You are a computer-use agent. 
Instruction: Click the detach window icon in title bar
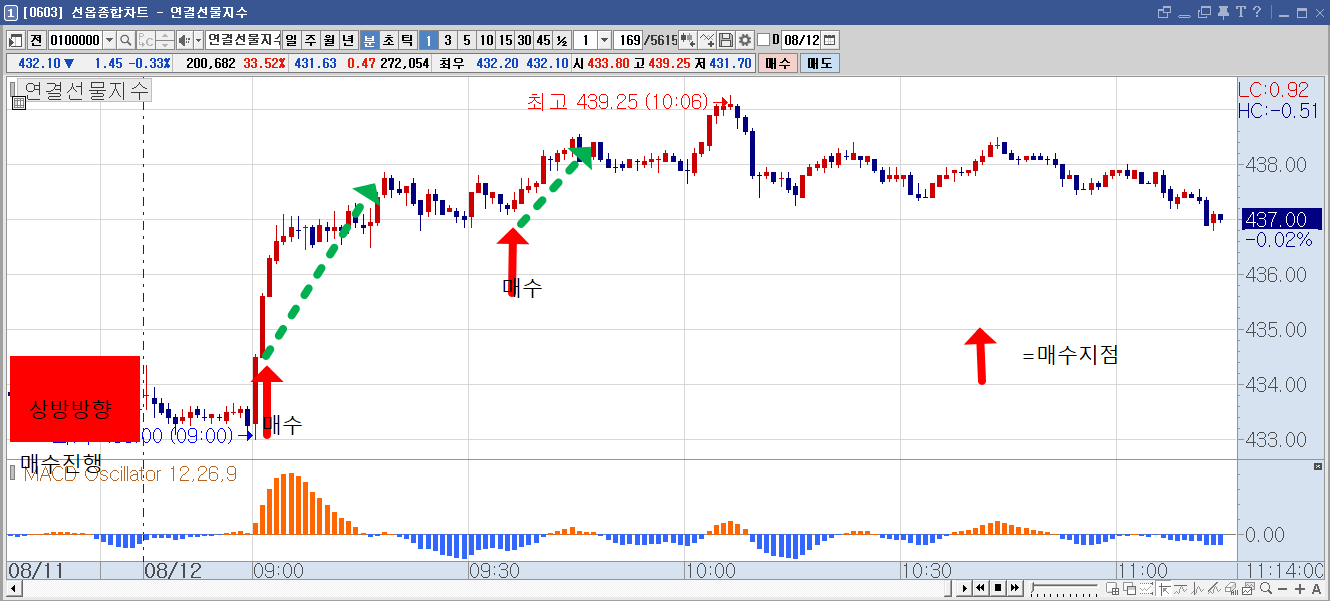coord(1164,12)
